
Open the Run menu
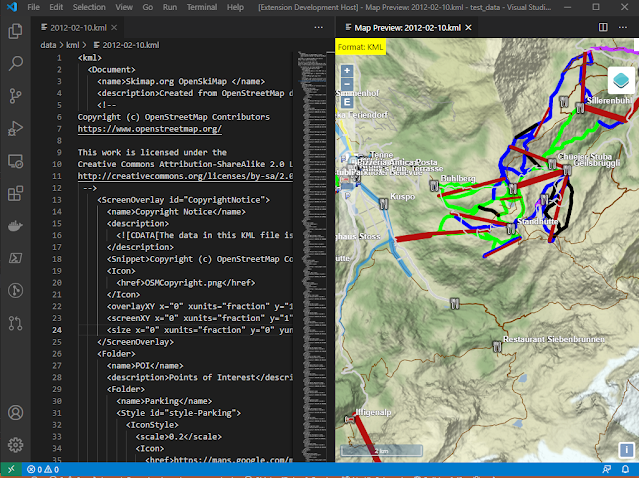(x=170, y=7)
